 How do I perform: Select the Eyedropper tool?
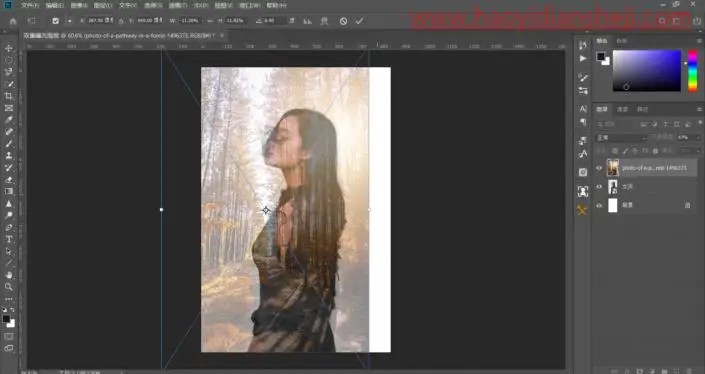[9, 120]
